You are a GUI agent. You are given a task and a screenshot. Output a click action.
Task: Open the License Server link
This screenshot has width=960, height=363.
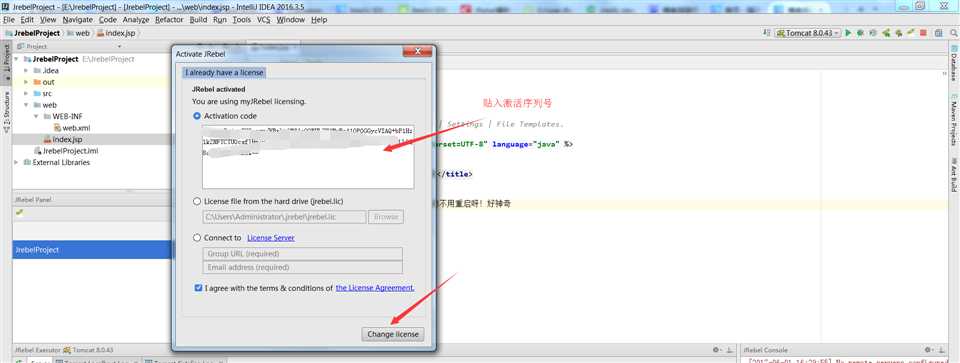271,238
